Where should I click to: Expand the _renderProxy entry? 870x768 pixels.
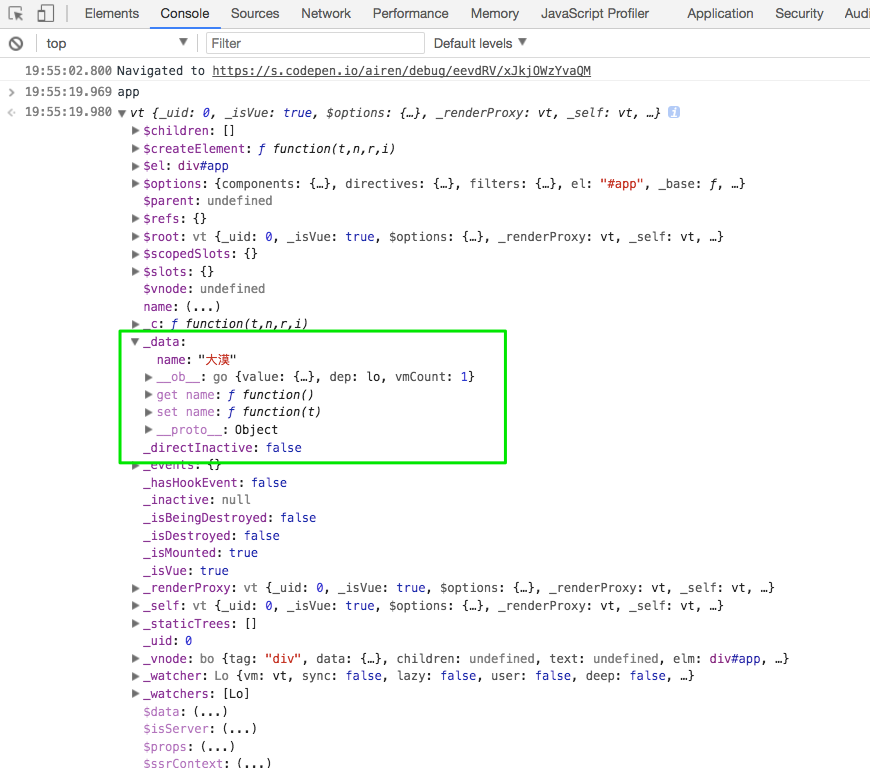(135, 588)
